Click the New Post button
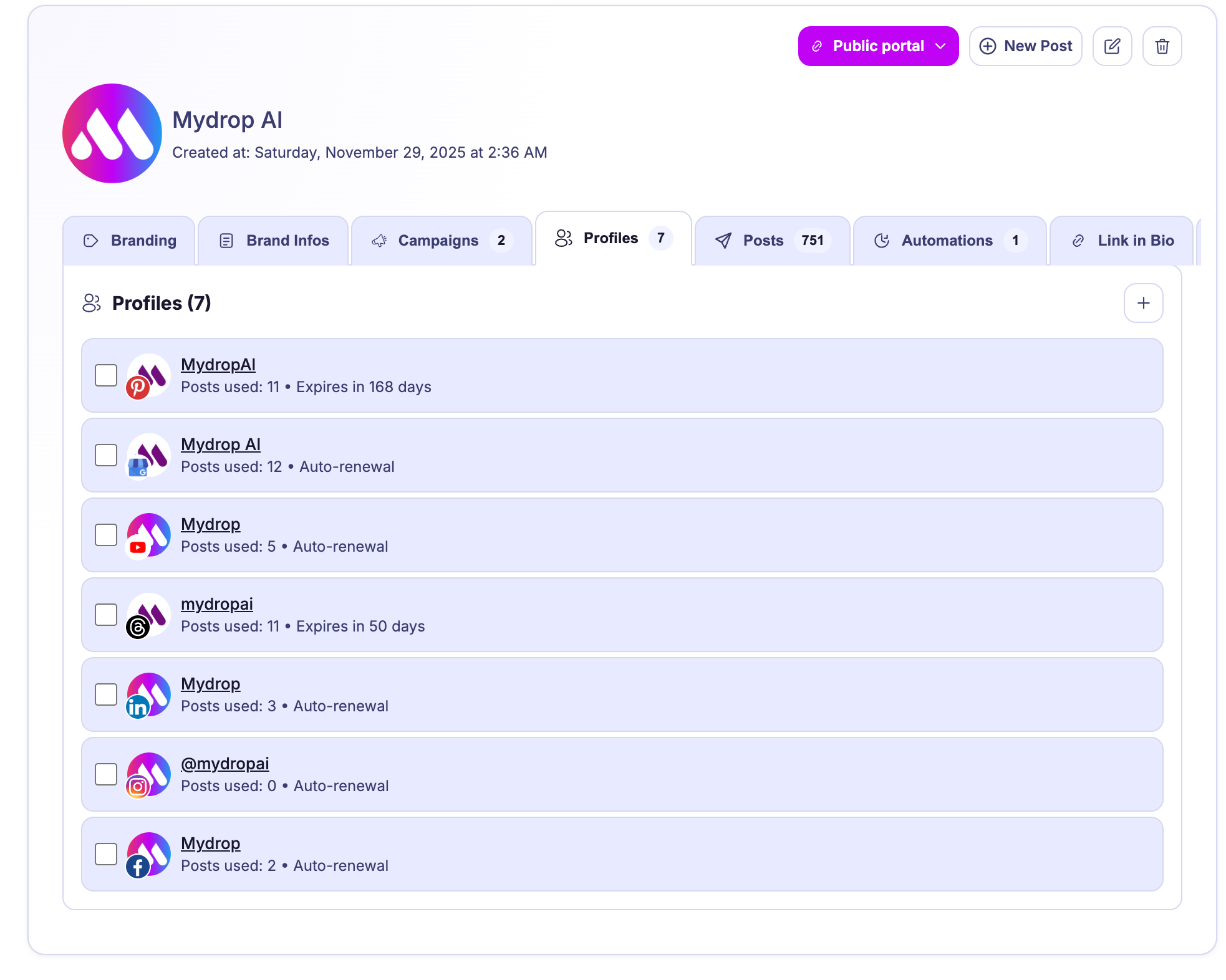The image size is (1226, 980). (x=1025, y=46)
